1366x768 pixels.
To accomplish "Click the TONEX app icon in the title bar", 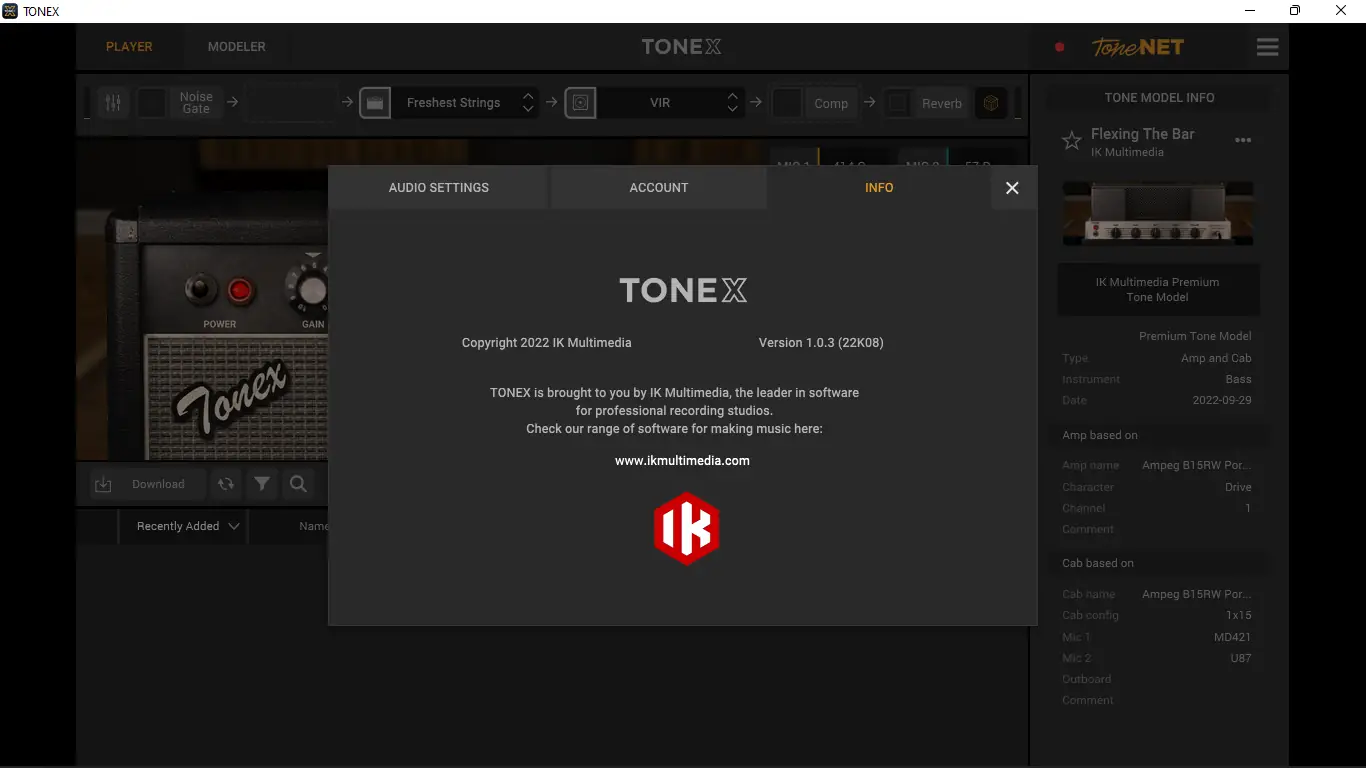I will click(x=10, y=11).
